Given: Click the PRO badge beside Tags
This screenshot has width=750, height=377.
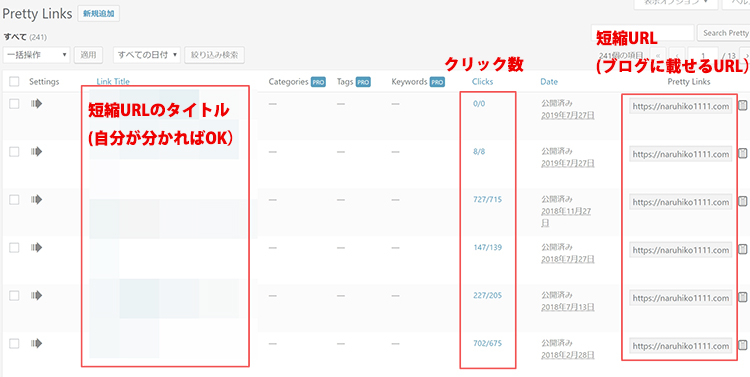Looking at the screenshot, I should click(x=363, y=82).
